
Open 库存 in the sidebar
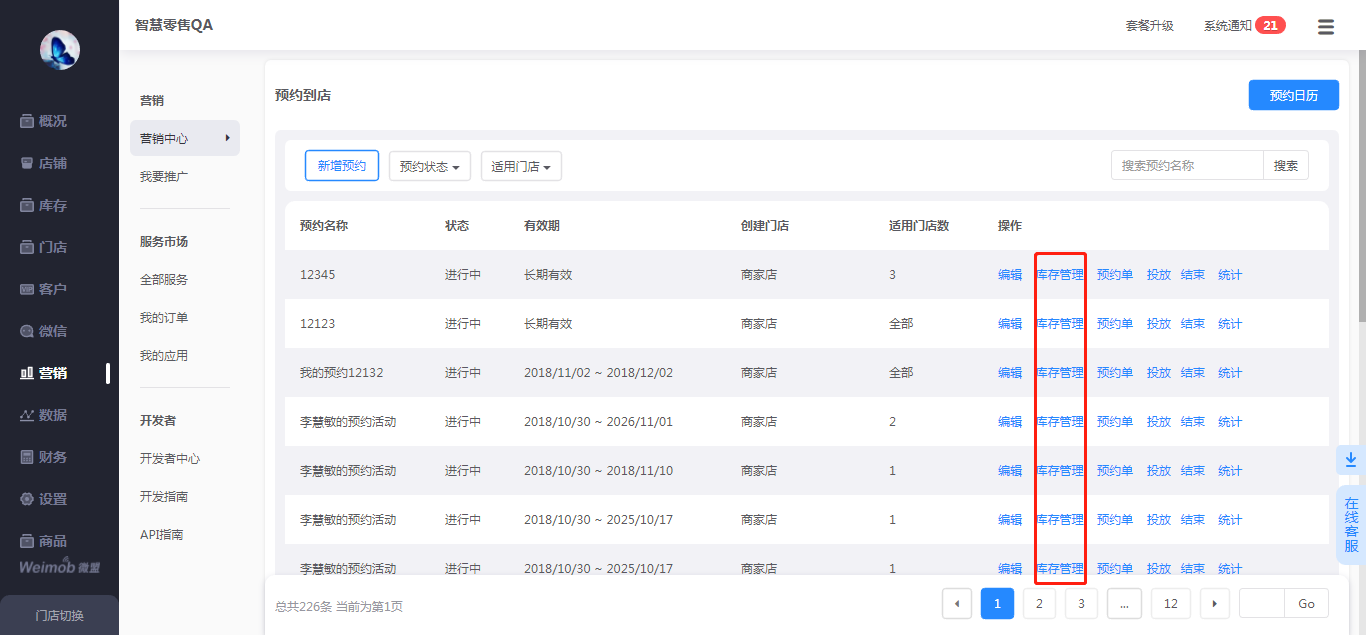[x=44, y=205]
